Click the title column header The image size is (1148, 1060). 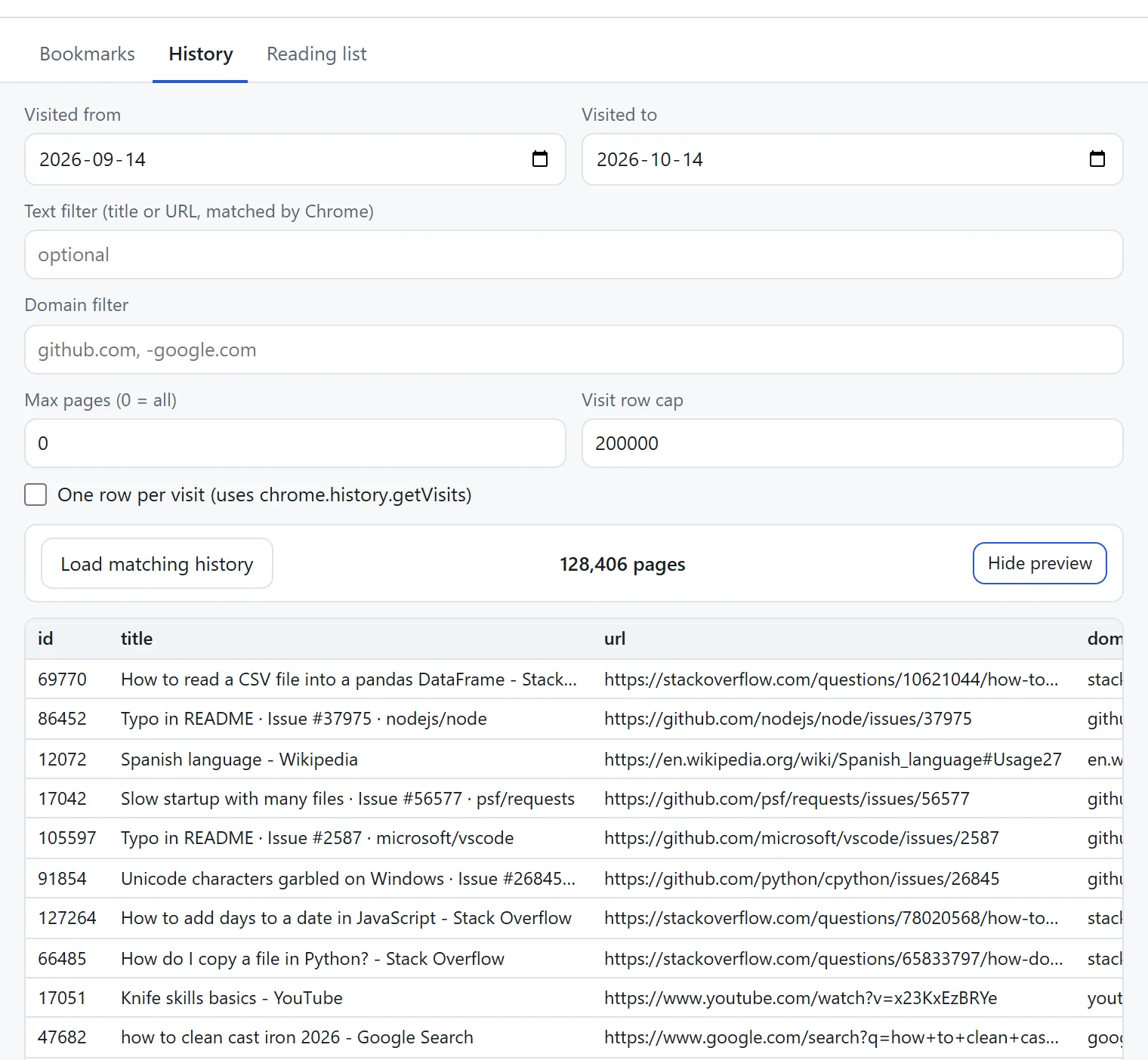coord(137,639)
